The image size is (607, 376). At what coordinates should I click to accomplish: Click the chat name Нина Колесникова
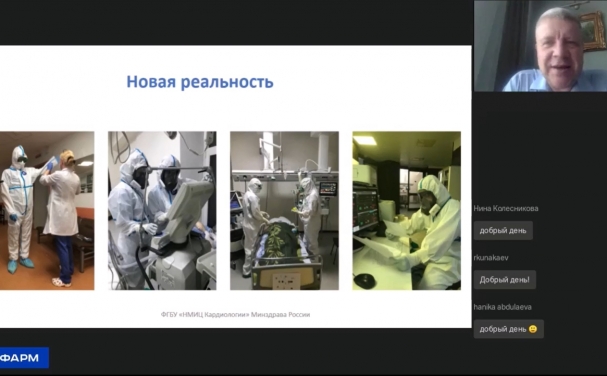506,208
